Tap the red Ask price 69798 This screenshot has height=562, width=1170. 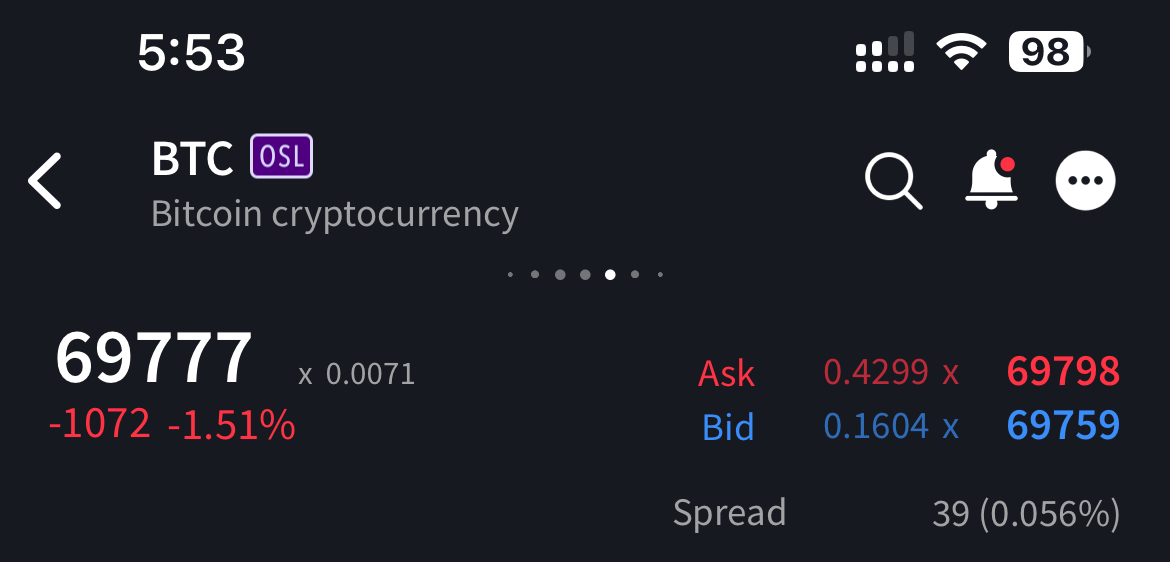point(1063,371)
